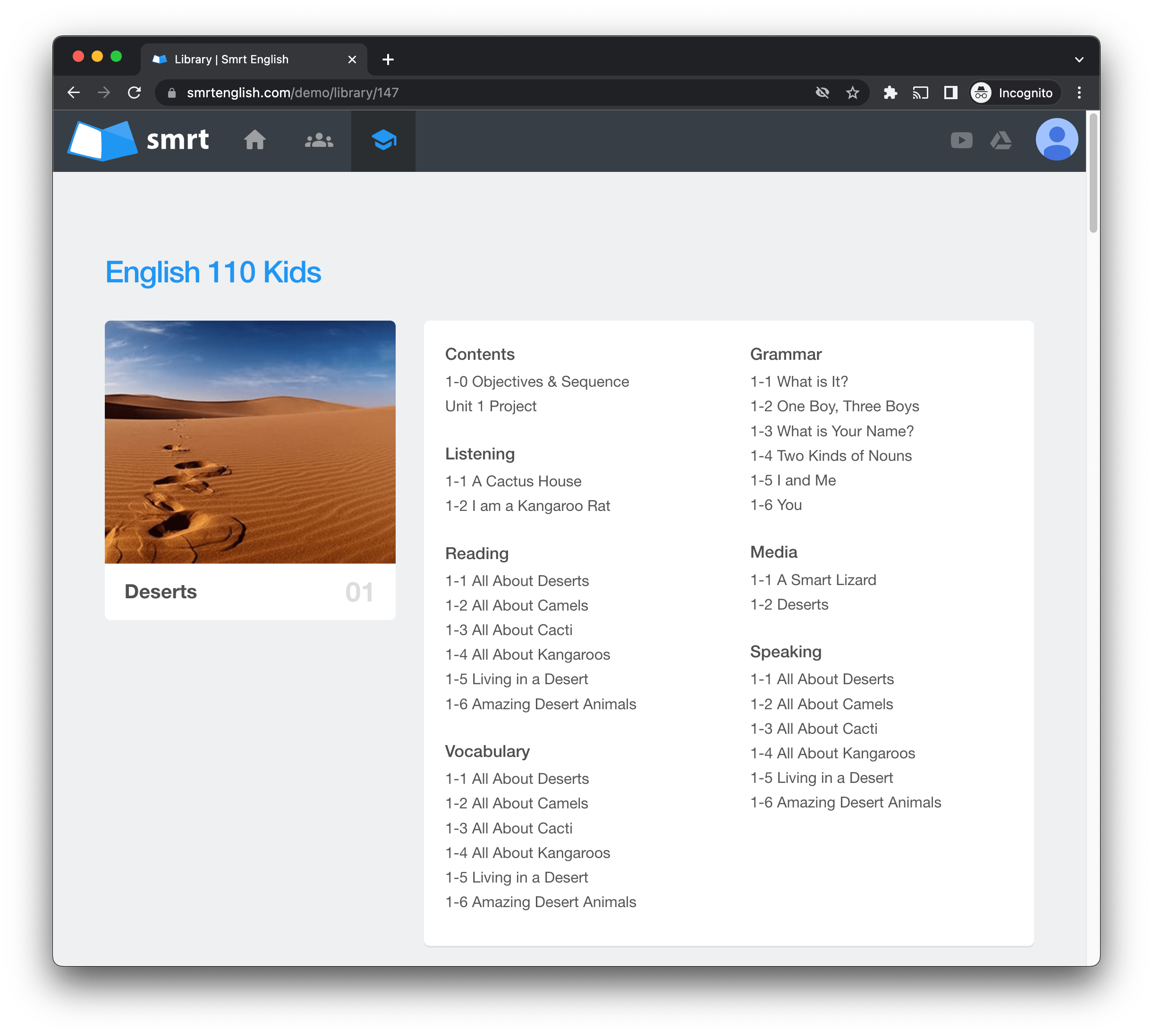
Task: Click the user profile avatar
Action: pos(1056,139)
